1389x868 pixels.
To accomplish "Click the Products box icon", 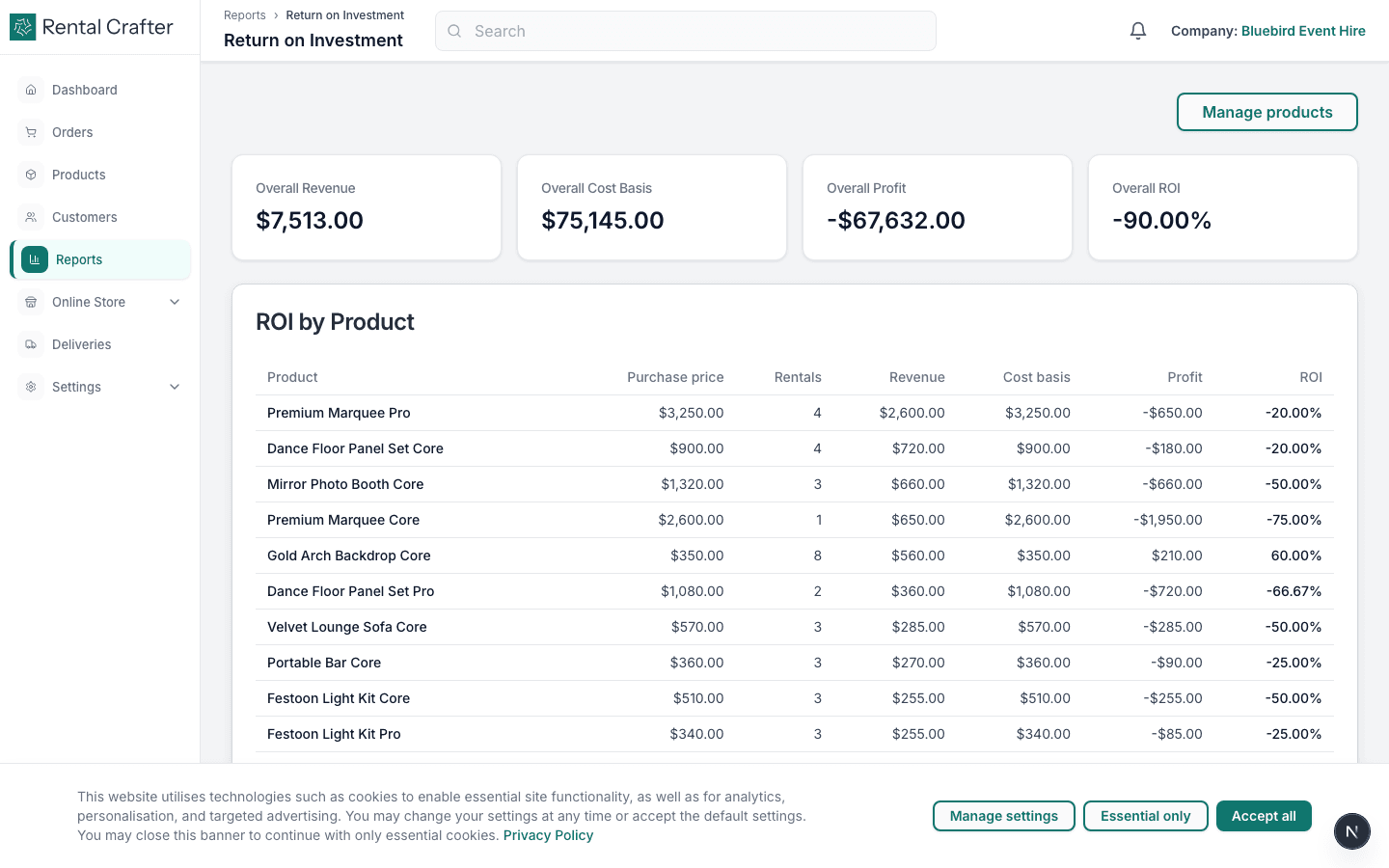I will (31, 175).
